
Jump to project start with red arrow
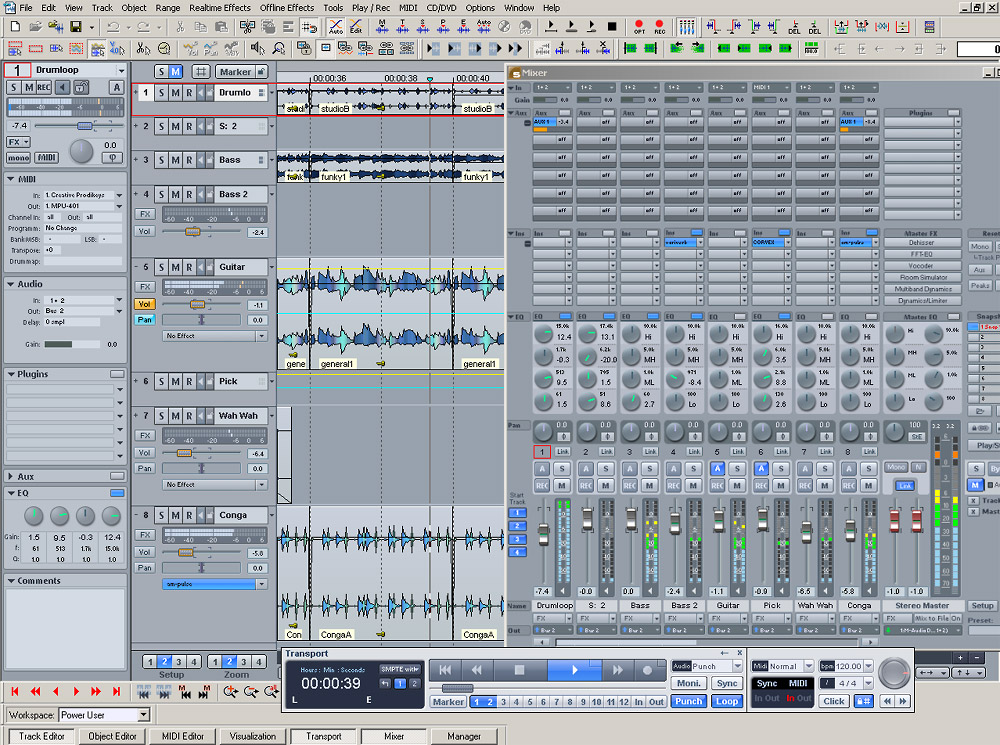(x=15, y=691)
